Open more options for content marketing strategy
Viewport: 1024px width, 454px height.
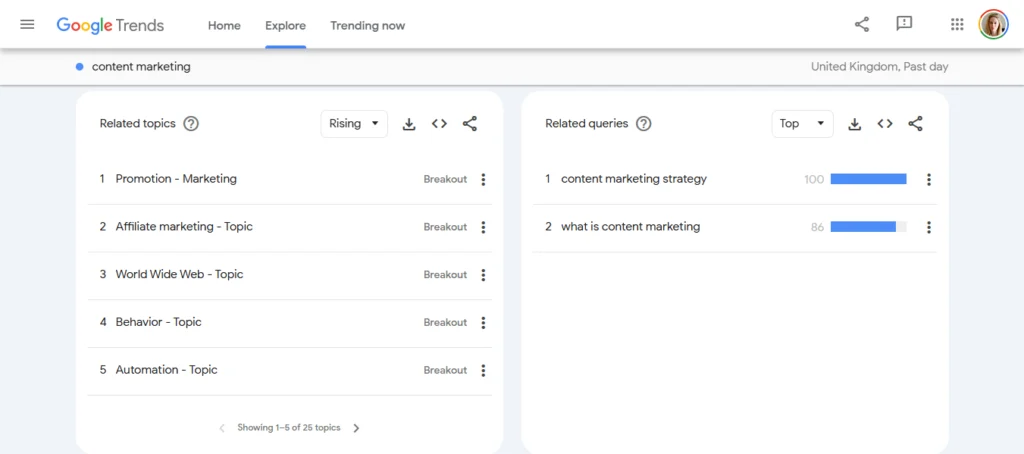point(929,179)
